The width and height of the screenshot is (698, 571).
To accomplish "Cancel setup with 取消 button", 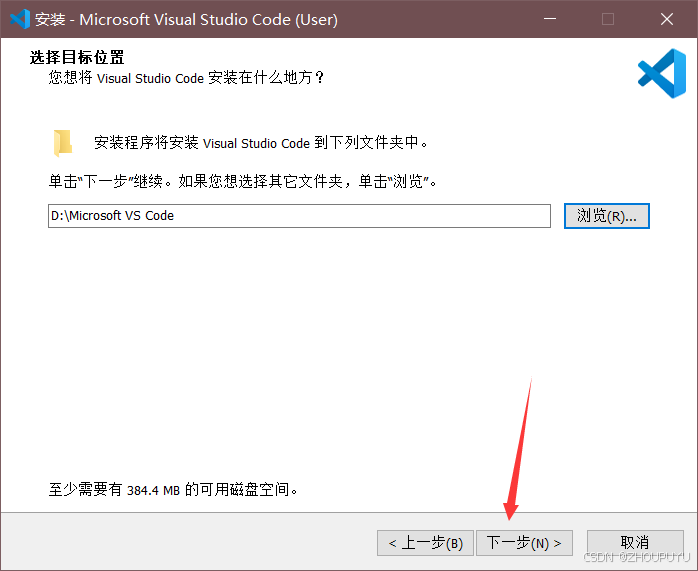I will pos(635,543).
